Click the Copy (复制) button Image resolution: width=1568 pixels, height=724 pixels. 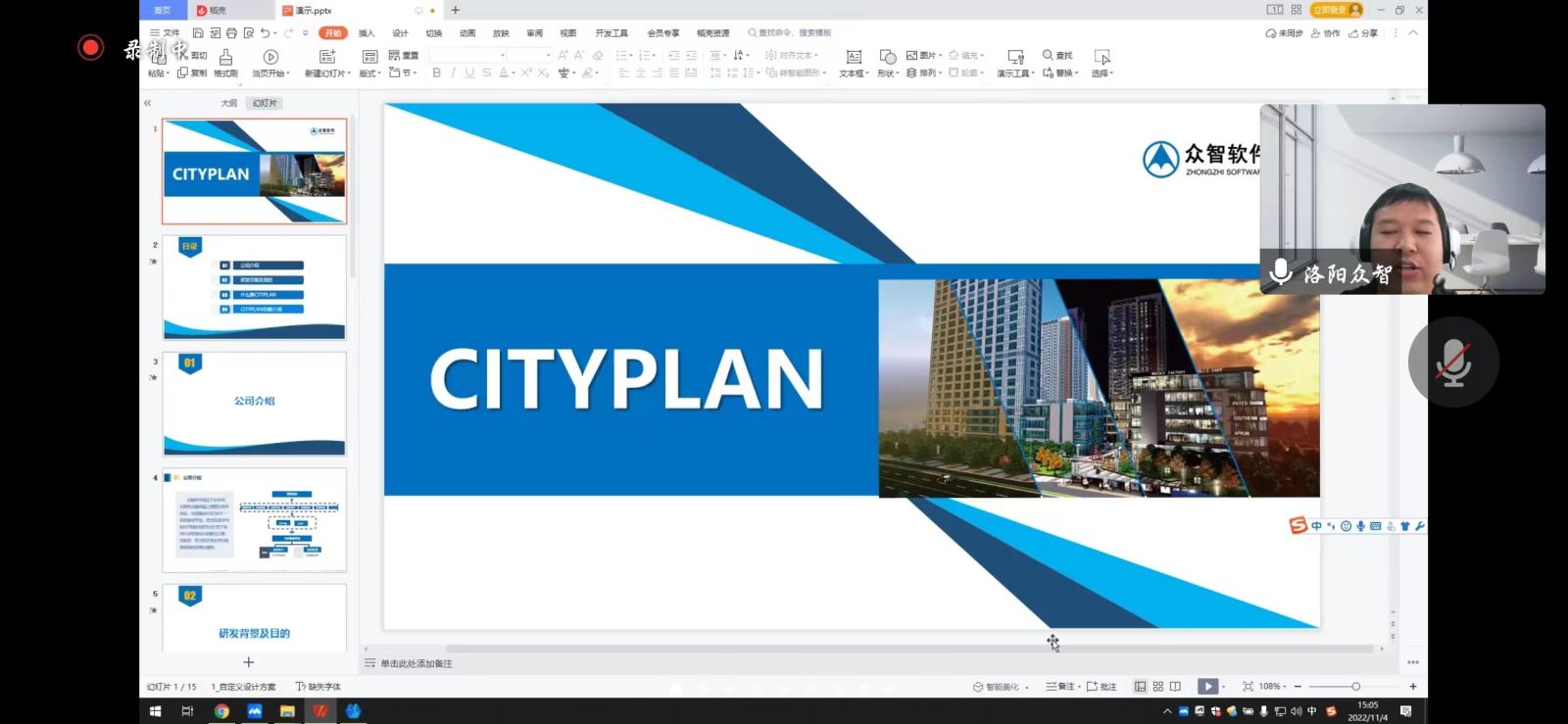[192, 72]
